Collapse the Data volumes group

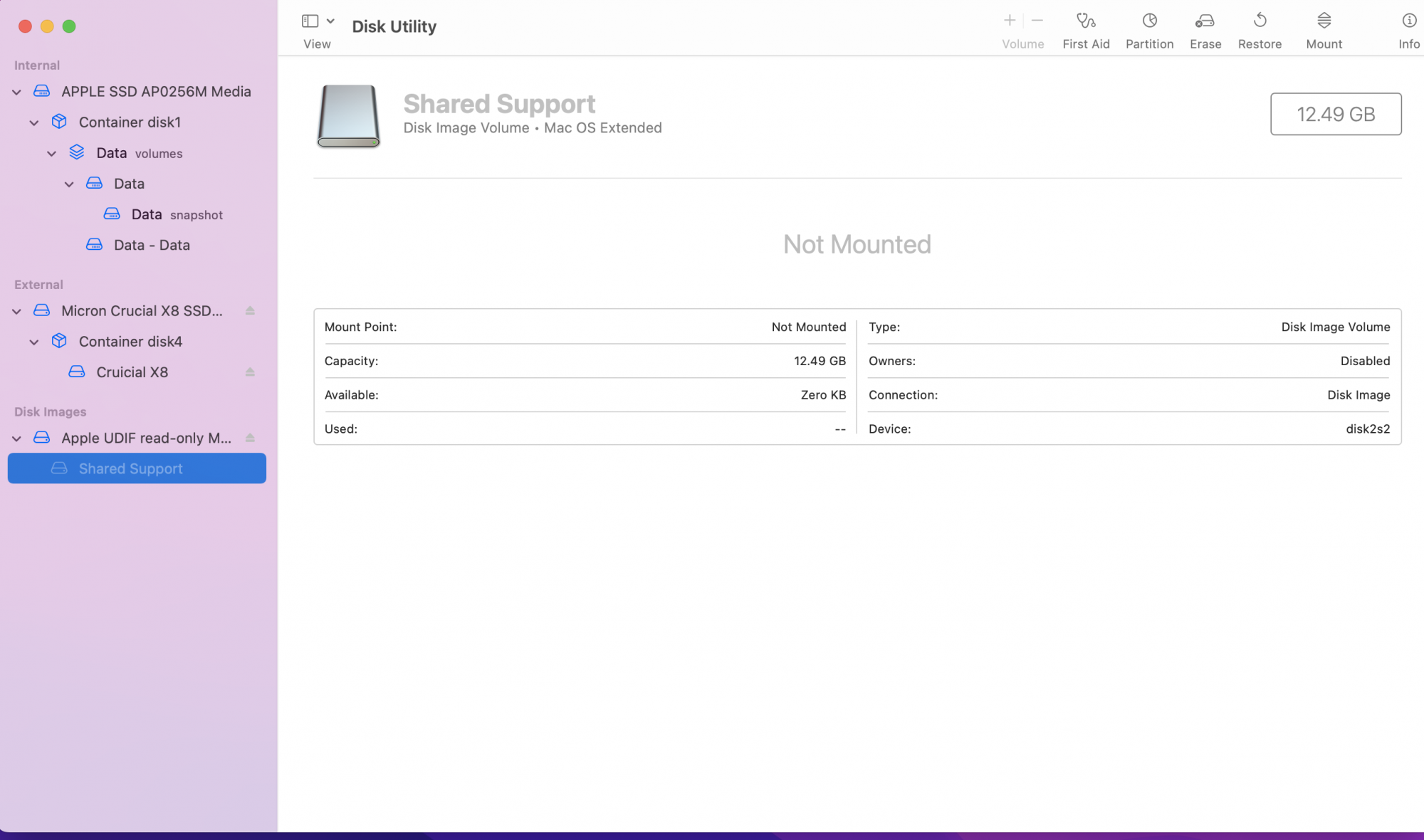click(x=51, y=153)
